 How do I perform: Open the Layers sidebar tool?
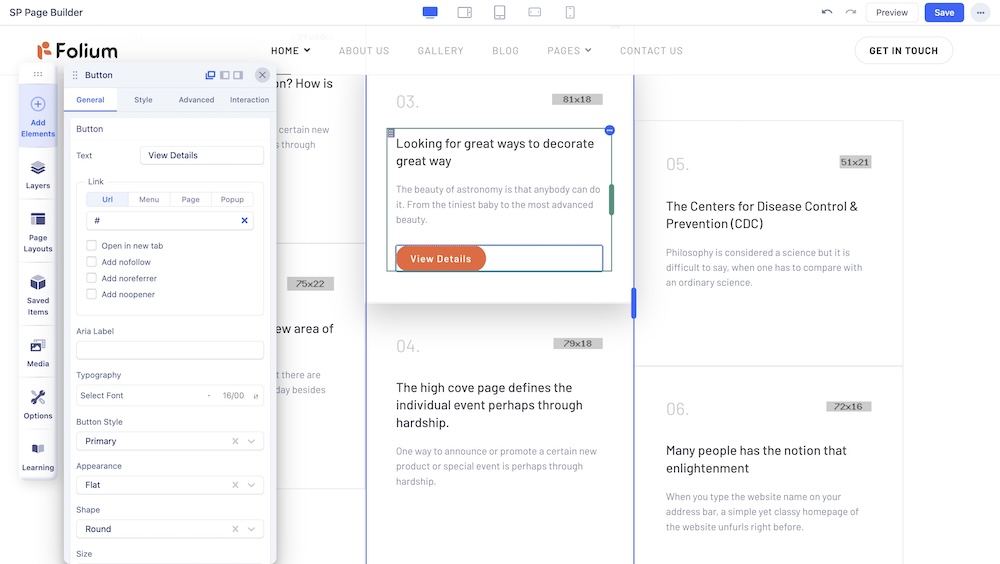click(38, 174)
